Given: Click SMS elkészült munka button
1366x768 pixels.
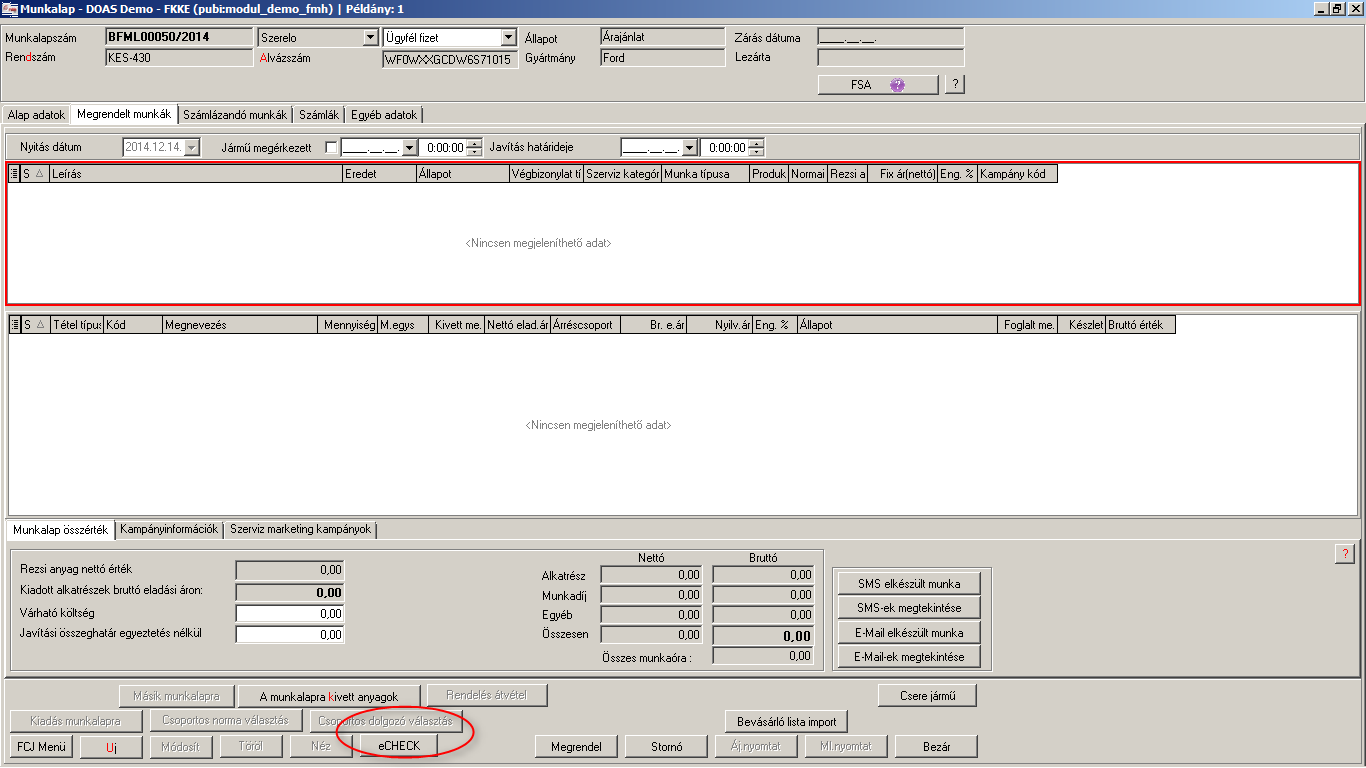Looking at the screenshot, I should click(x=909, y=583).
